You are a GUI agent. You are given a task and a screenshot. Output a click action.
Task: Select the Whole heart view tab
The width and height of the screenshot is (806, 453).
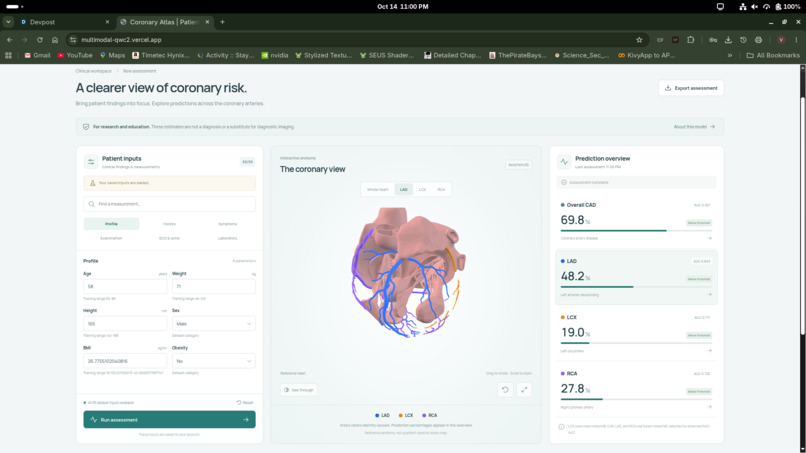[378, 189]
